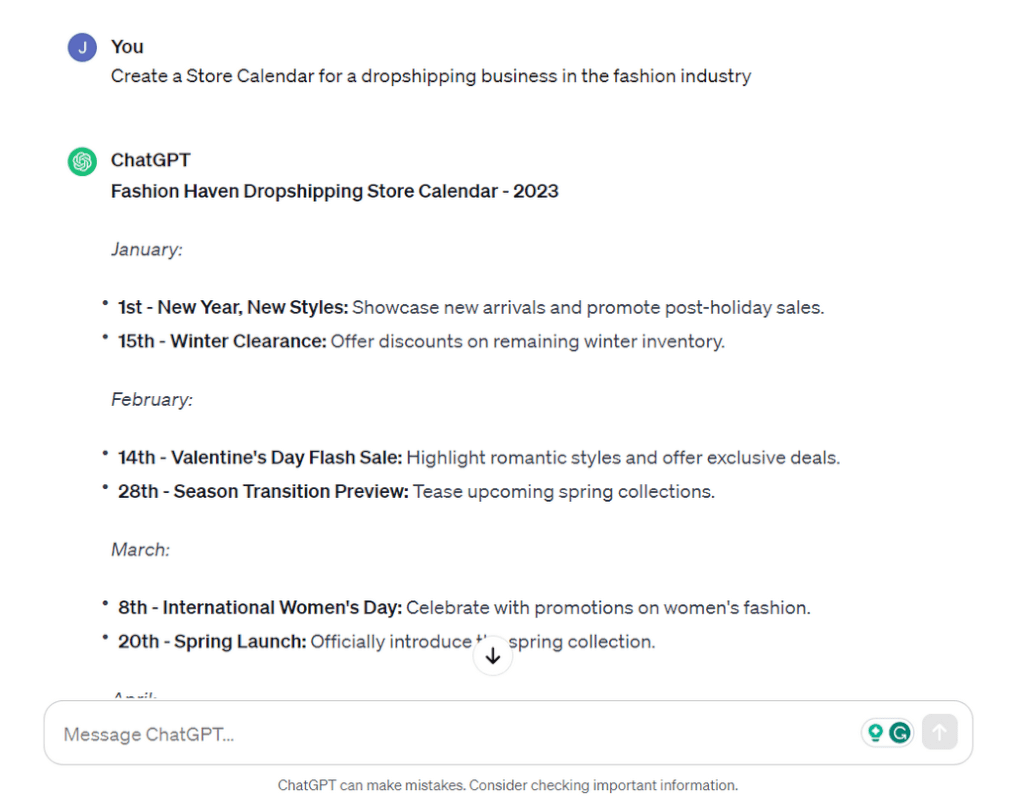1014x800 pixels.
Task: Click the 'ChatGPT can make mistakes' disclaimer text
Action: 508,785
